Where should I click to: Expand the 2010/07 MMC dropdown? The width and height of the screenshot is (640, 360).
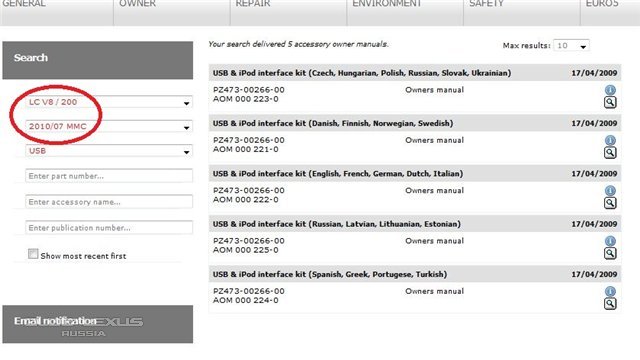pyautogui.click(x=109, y=127)
